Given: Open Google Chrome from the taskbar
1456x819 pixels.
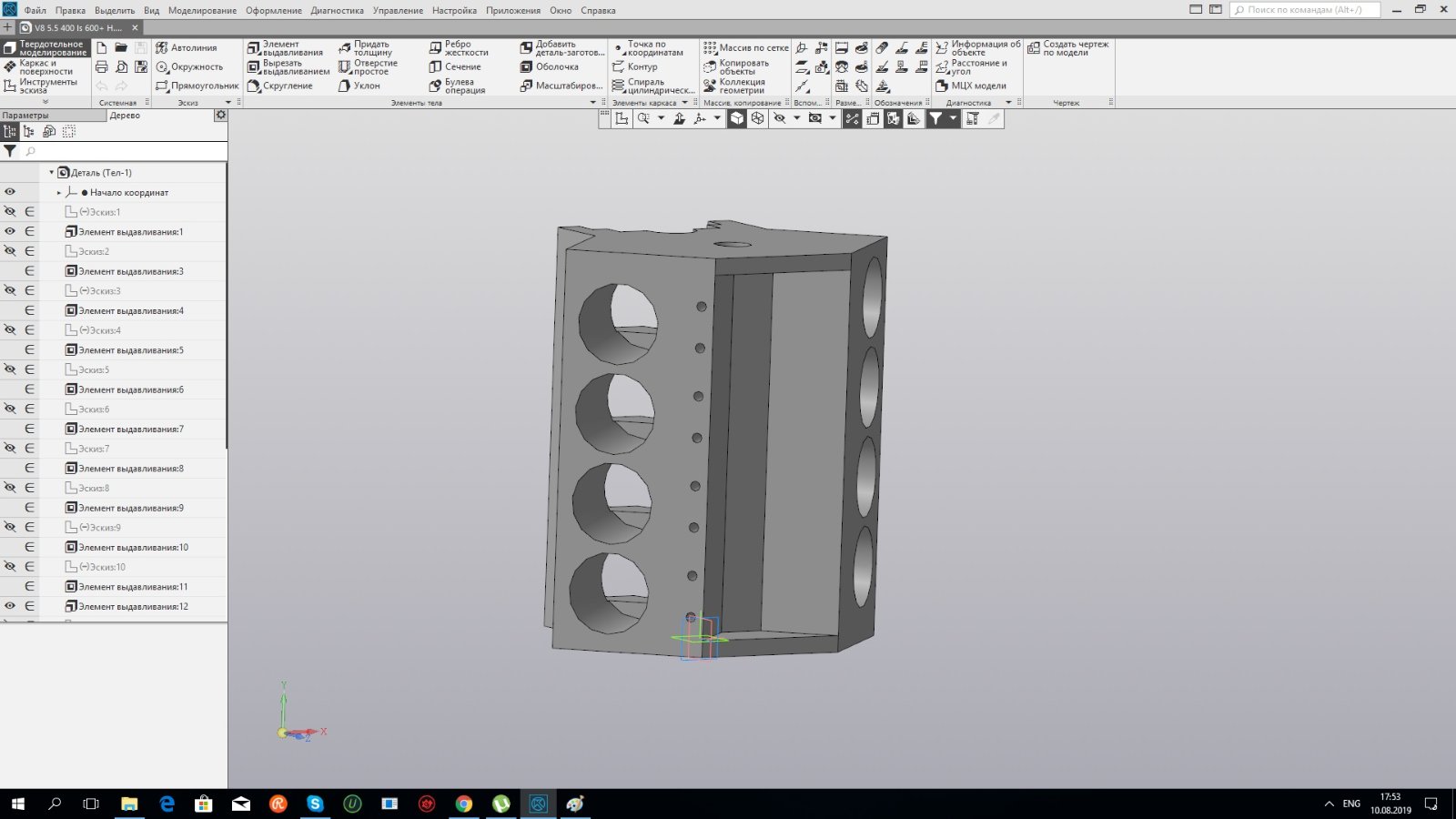Looking at the screenshot, I should [x=464, y=804].
